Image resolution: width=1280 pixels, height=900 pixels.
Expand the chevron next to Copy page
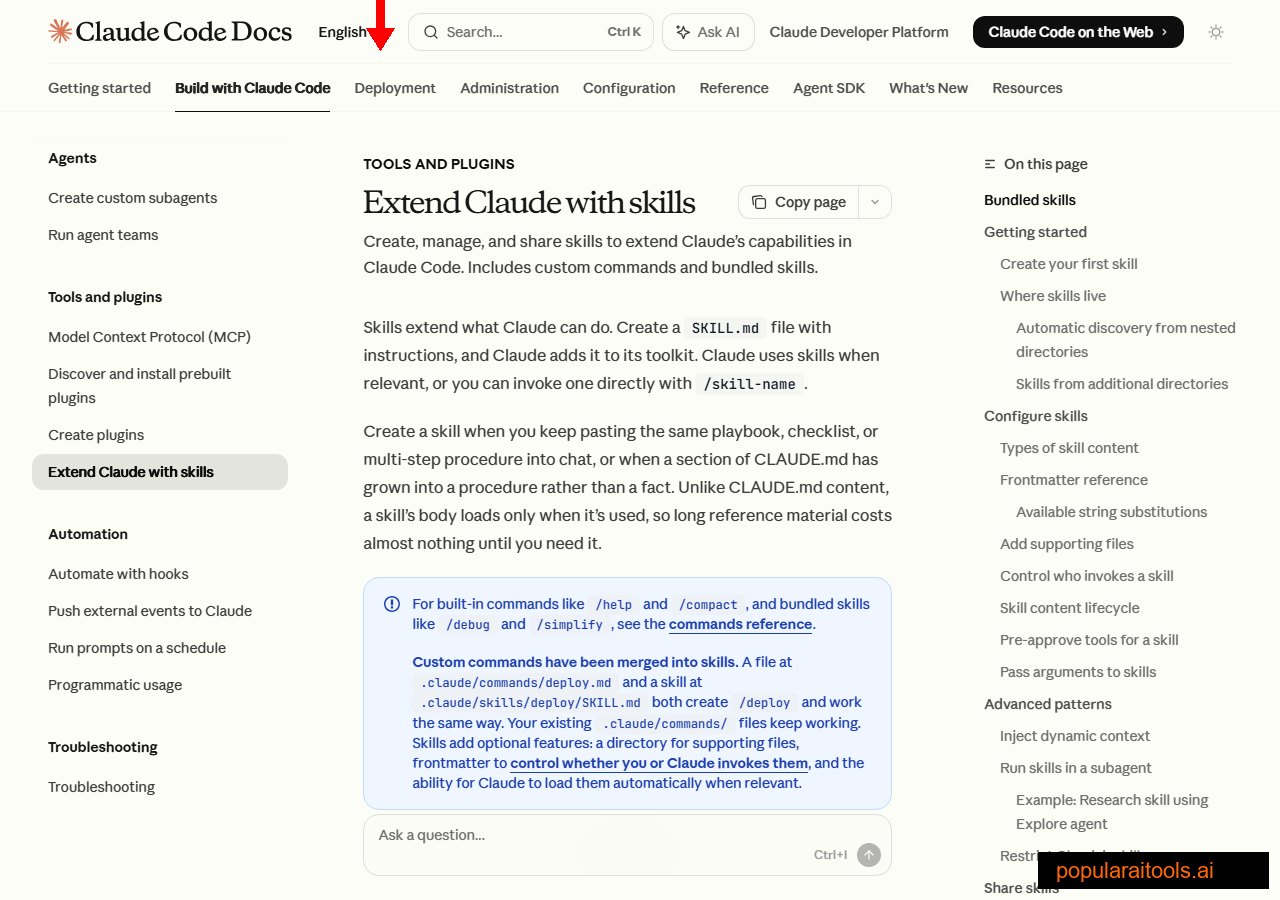pos(874,201)
